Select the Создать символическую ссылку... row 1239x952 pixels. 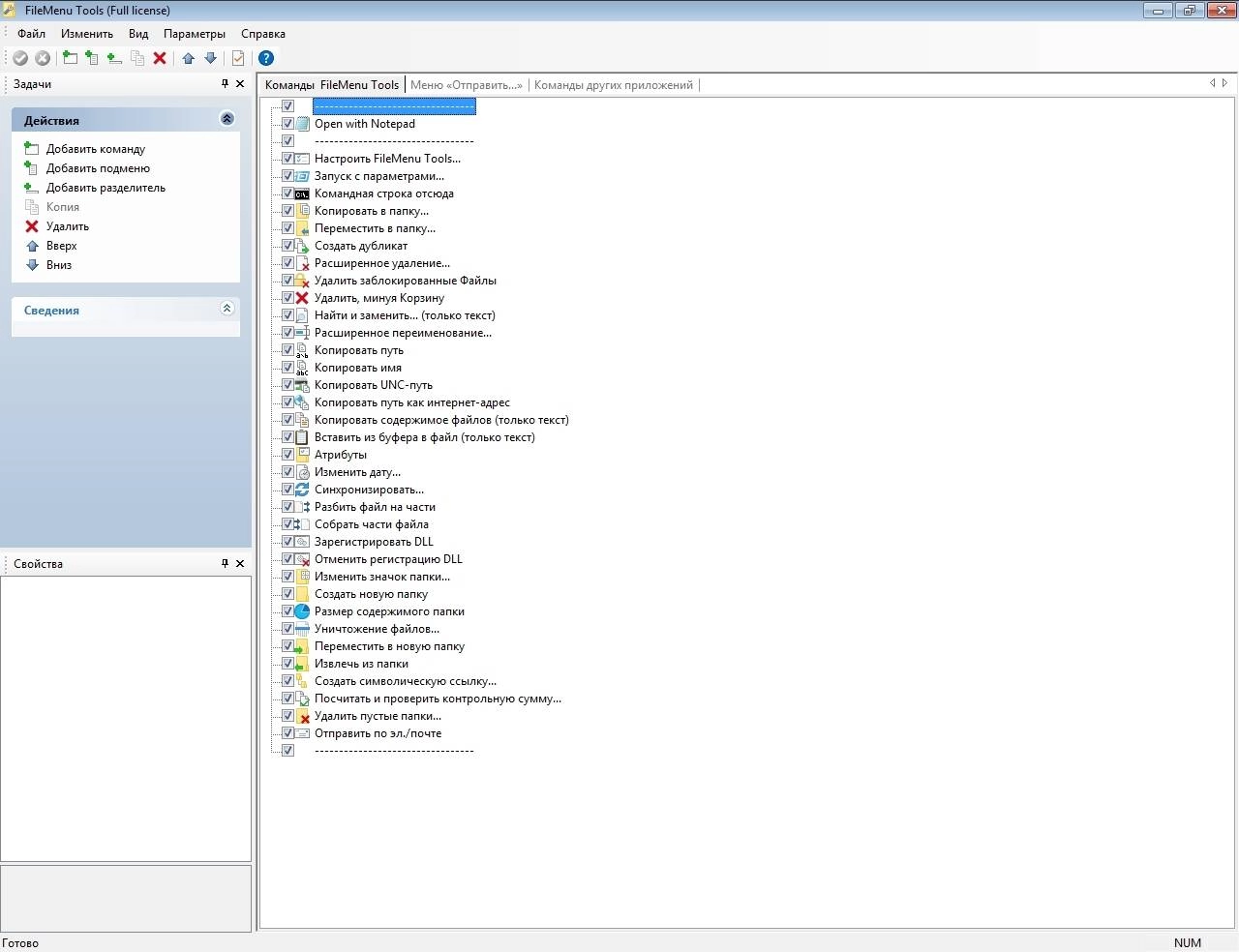coord(406,681)
